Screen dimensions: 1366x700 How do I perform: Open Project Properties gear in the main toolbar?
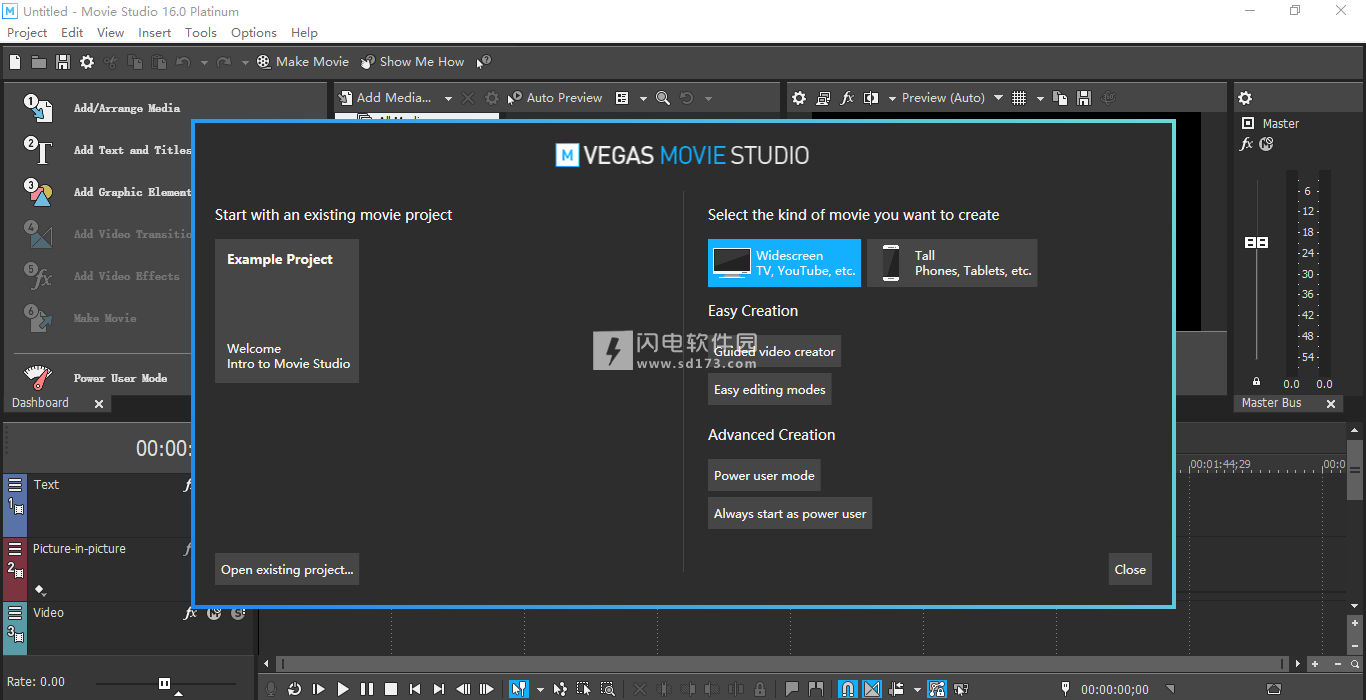click(87, 62)
